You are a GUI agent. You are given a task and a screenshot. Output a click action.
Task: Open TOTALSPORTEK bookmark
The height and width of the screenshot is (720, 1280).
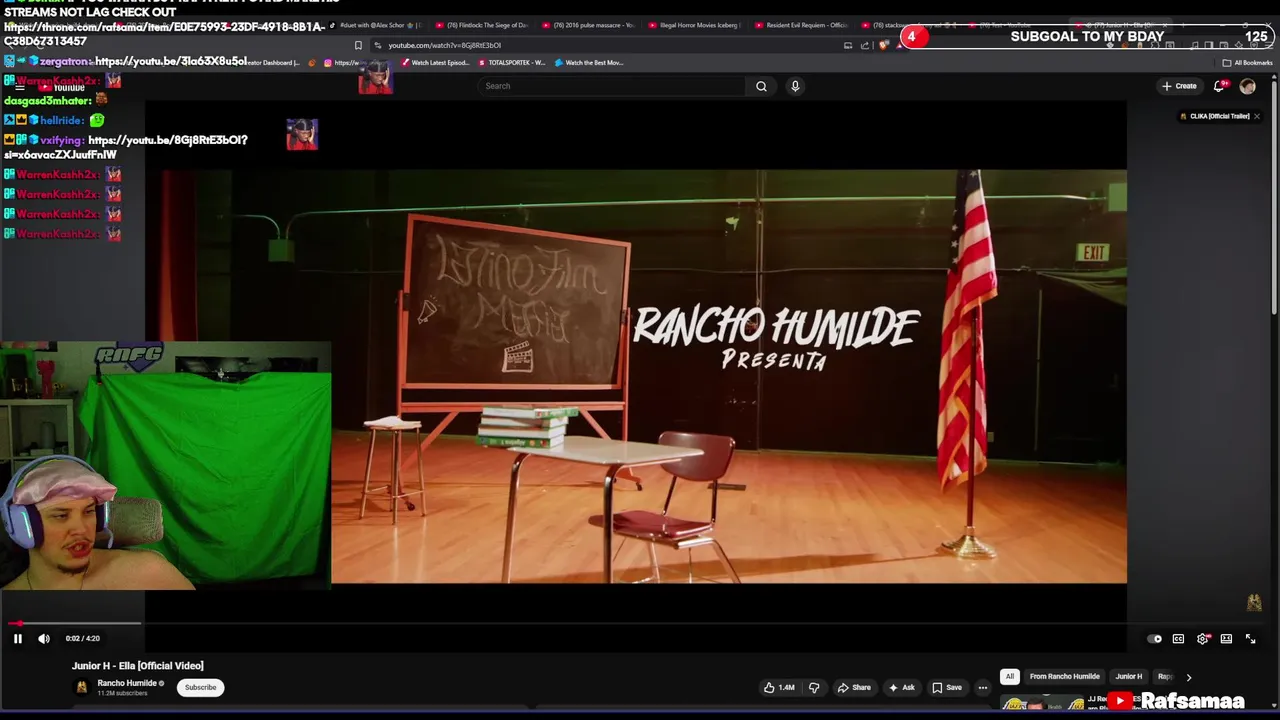pyautogui.click(x=512, y=62)
